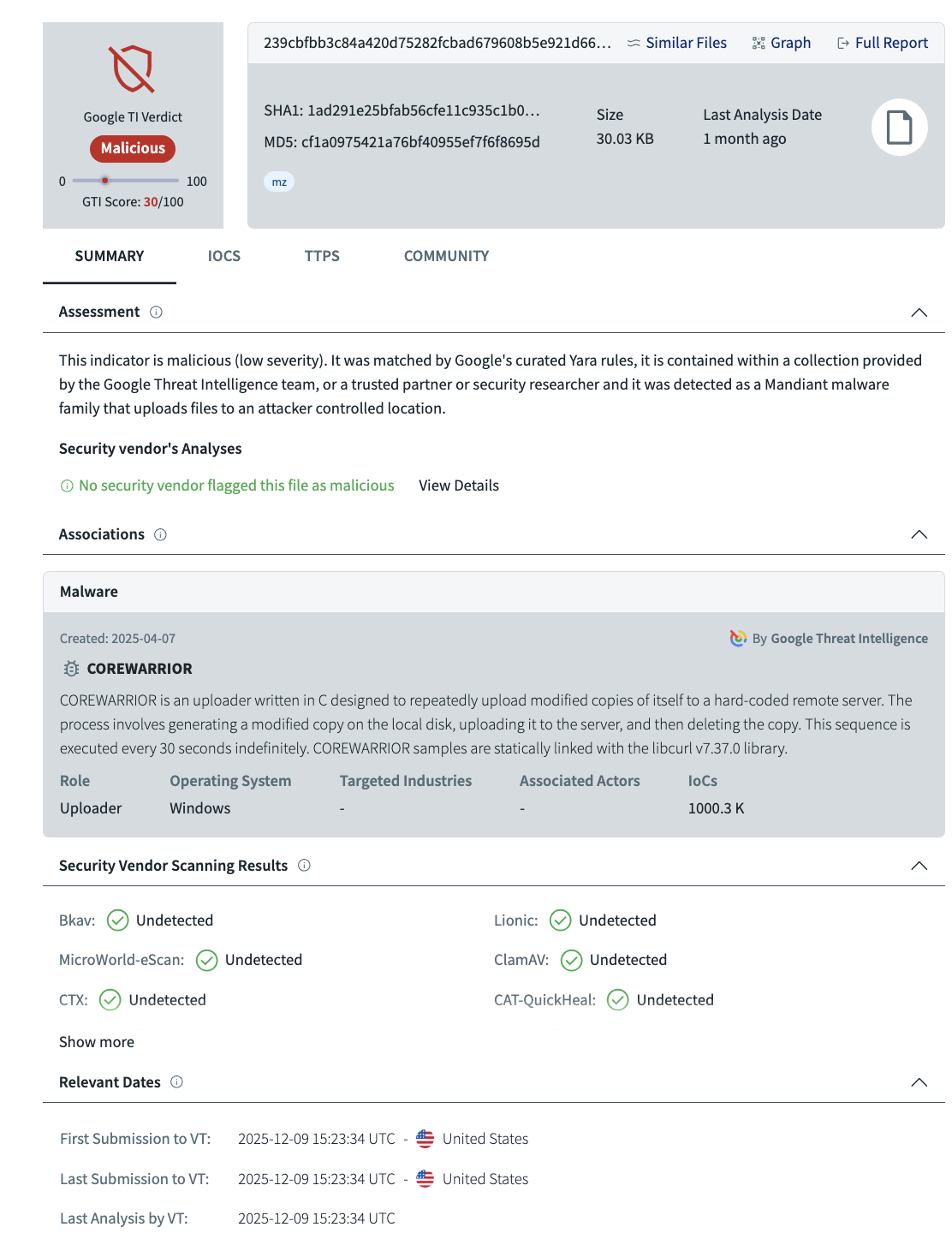
Task: Click the Relevant Dates info icon
Action: tap(176, 1082)
